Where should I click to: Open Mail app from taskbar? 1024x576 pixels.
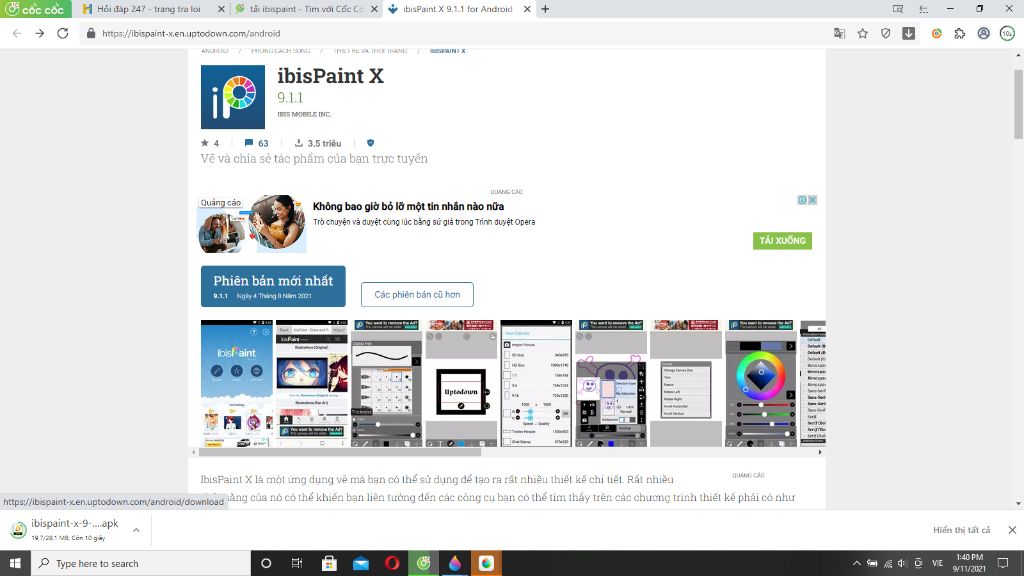[x=360, y=563]
